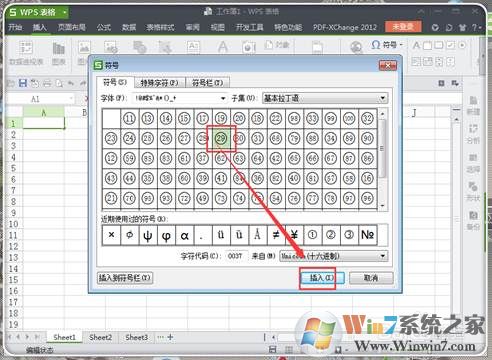492x360 pixels.
Task: Click the 字符代码 code input field
Action: pos(236,256)
